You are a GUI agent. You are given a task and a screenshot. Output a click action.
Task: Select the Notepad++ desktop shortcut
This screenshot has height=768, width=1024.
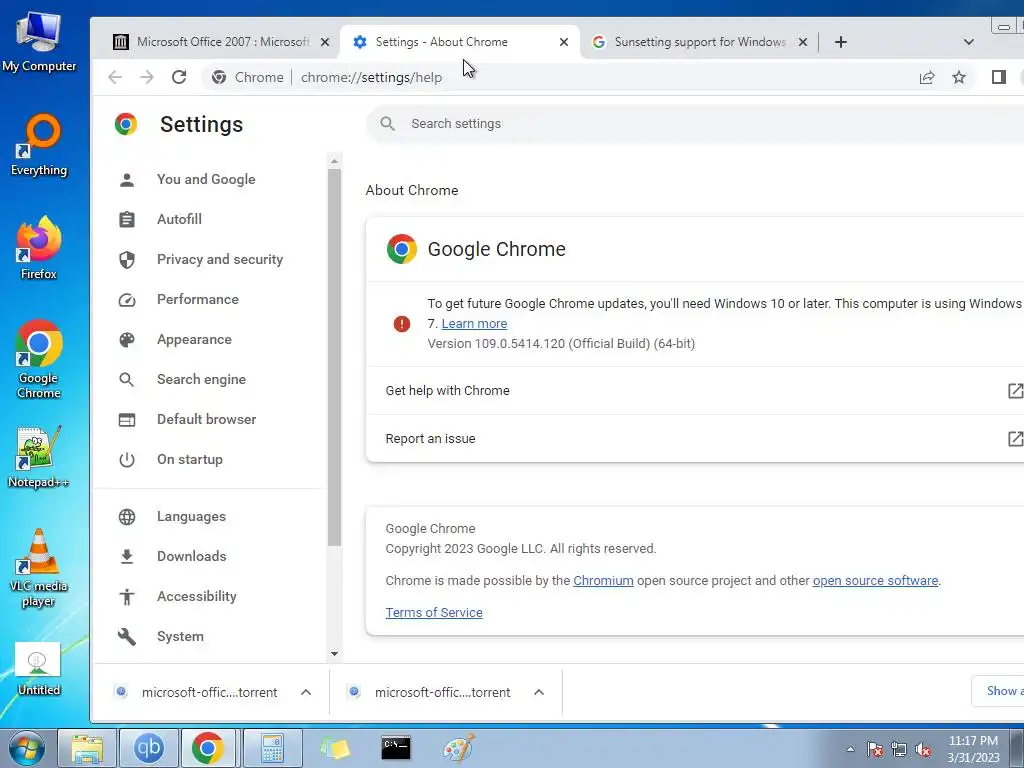click(39, 457)
